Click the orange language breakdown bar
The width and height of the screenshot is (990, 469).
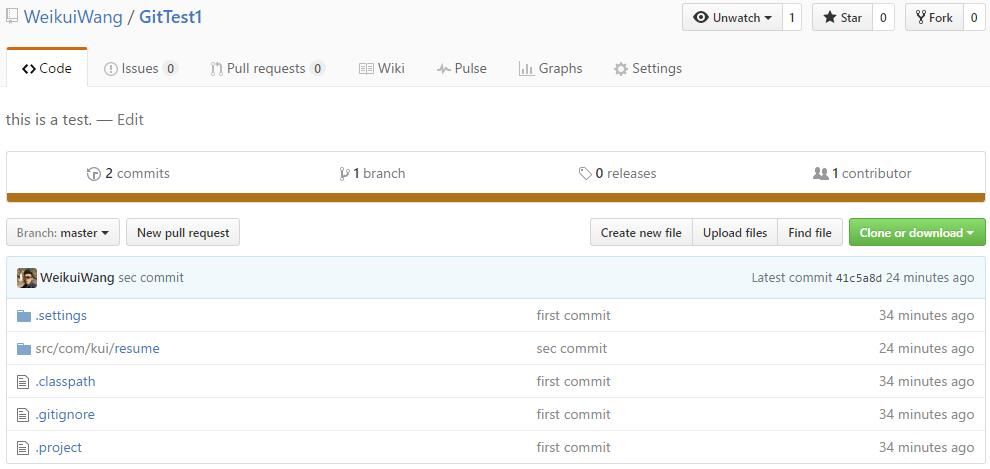pyautogui.click(x=495, y=198)
